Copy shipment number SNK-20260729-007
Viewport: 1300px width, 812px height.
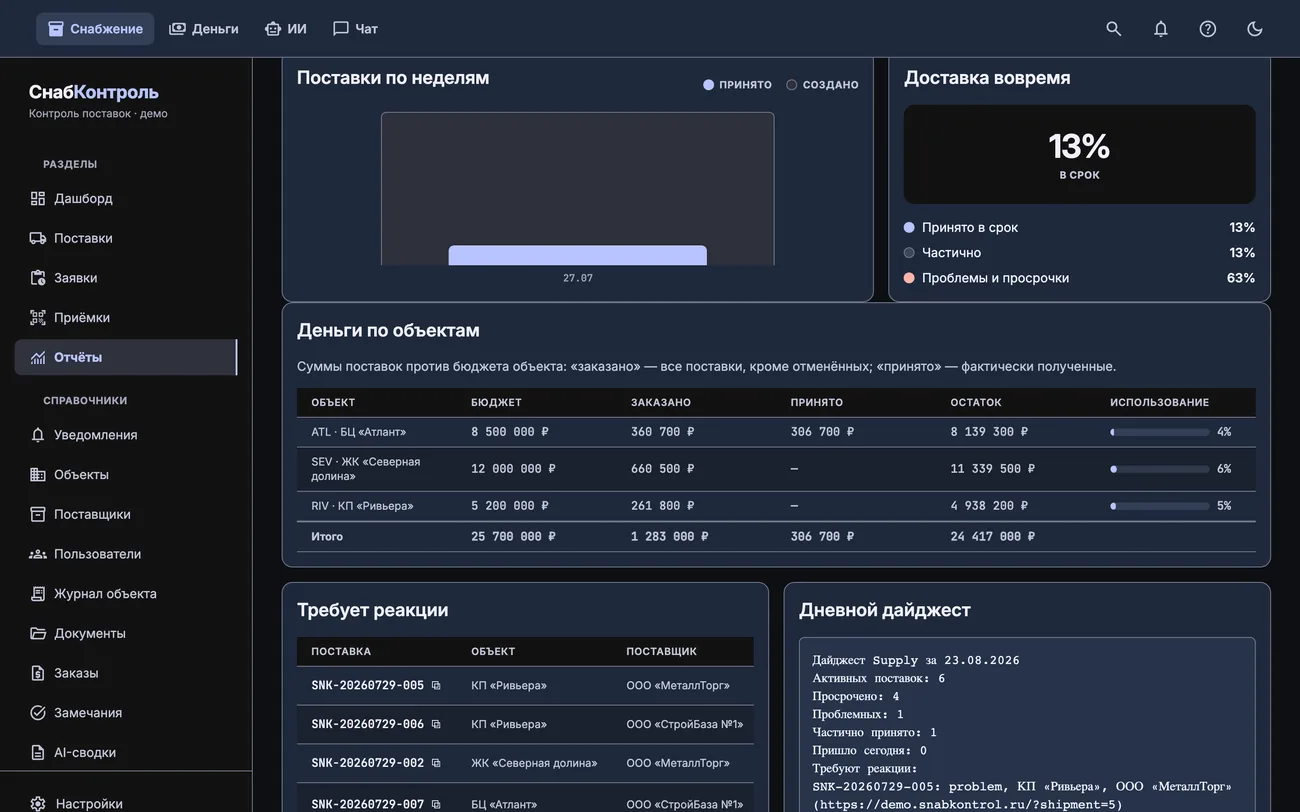tap(436, 804)
